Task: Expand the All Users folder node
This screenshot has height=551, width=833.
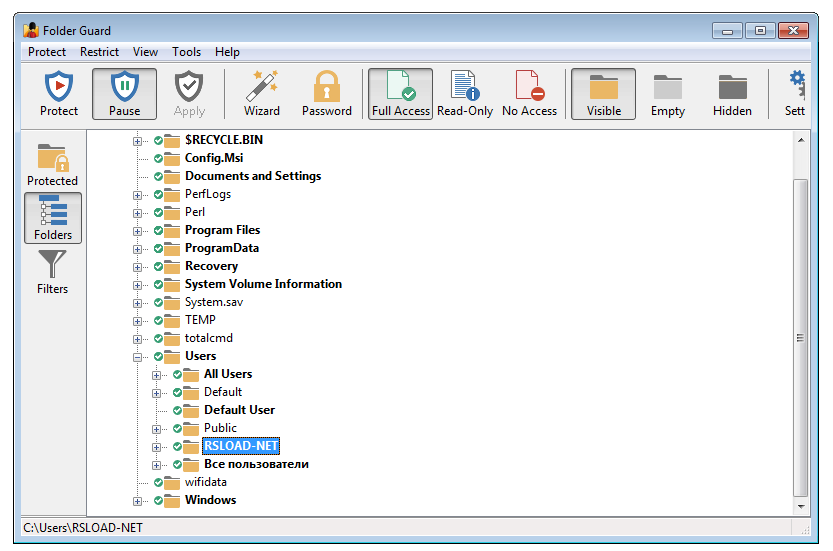Action: 156,375
